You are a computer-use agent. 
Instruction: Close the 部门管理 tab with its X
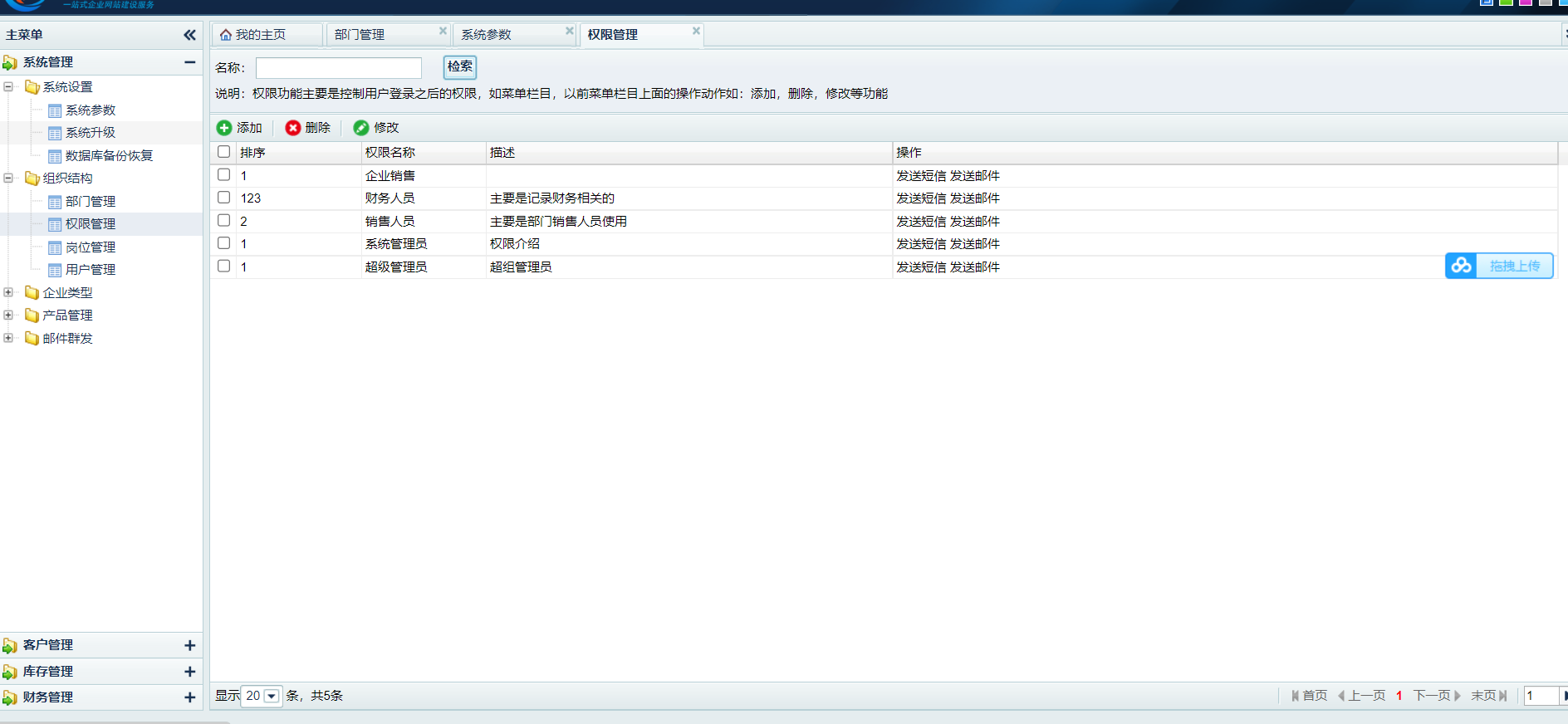[x=443, y=31]
